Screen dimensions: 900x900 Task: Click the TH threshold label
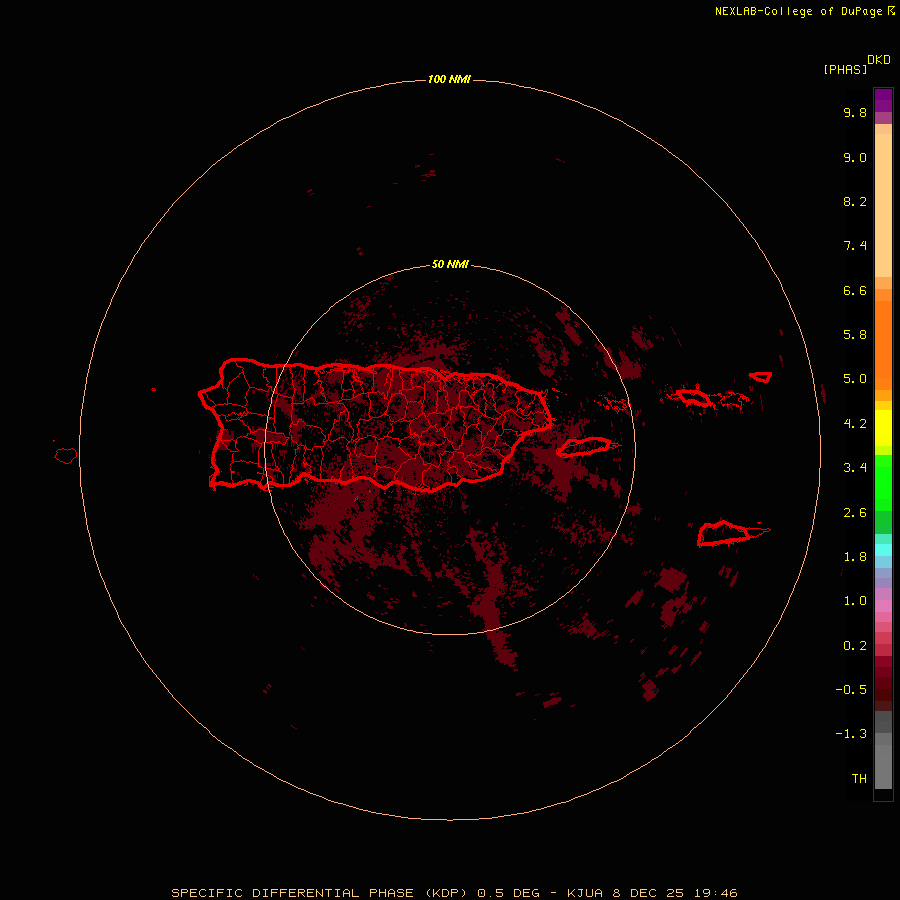(x=859, y=779)
